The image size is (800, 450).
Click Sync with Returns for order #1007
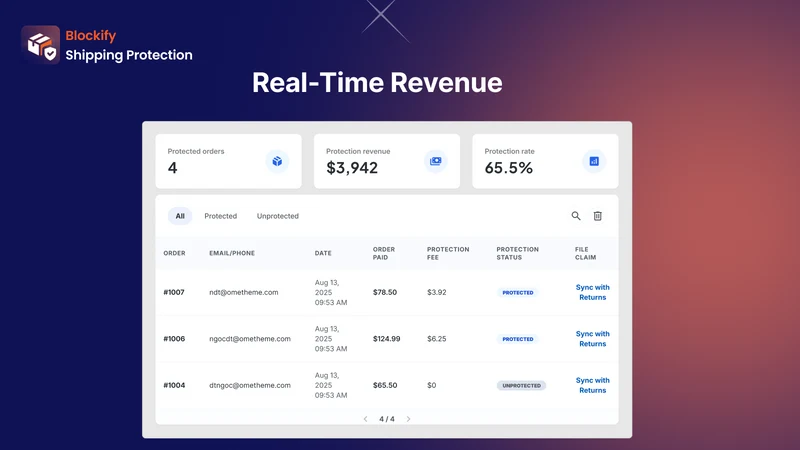pos(592,292)
